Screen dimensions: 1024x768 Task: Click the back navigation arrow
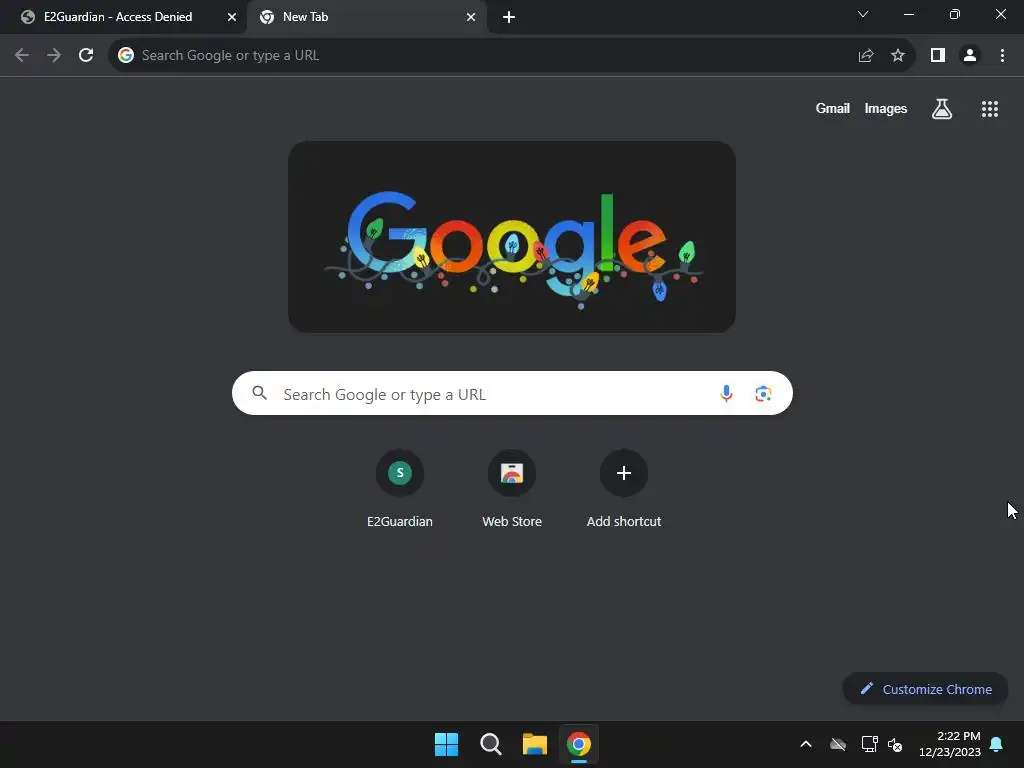(22, 56)
